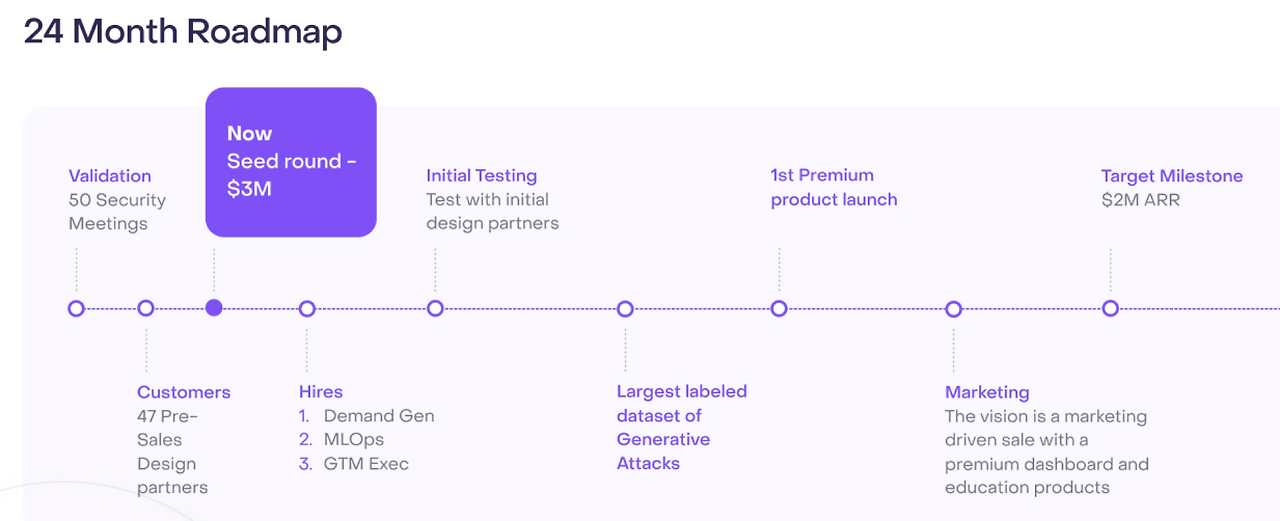The image size is (1280, 521).
Task: Click the 1st Premium product launch heading
Action: (x=833, y=187)
